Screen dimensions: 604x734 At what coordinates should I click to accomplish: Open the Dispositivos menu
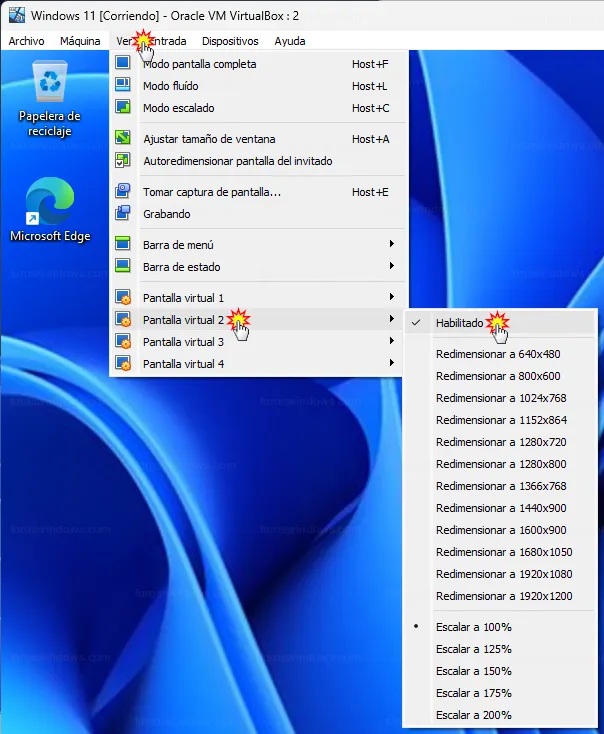[x=230, y=41]
